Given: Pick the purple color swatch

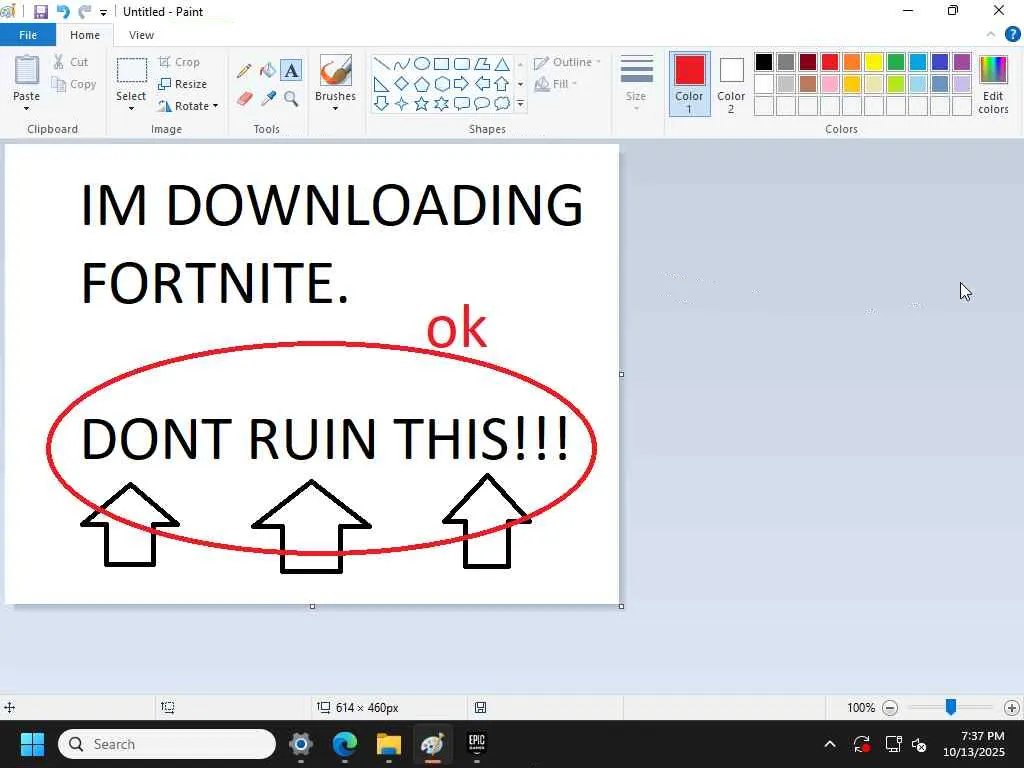Looking at the screenshot, I should (962, 62).
